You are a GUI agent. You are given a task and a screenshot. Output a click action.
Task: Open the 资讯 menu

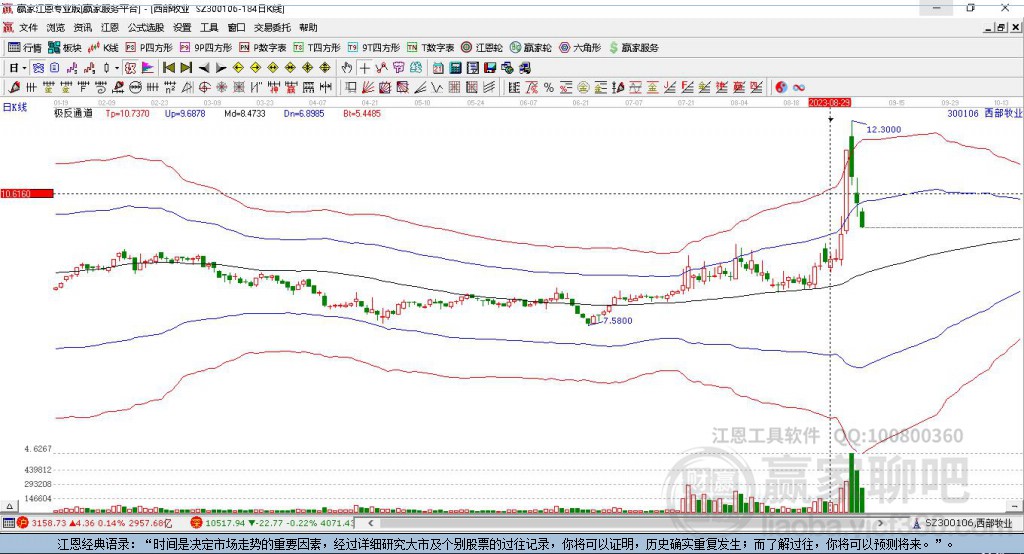coord(82,27)
